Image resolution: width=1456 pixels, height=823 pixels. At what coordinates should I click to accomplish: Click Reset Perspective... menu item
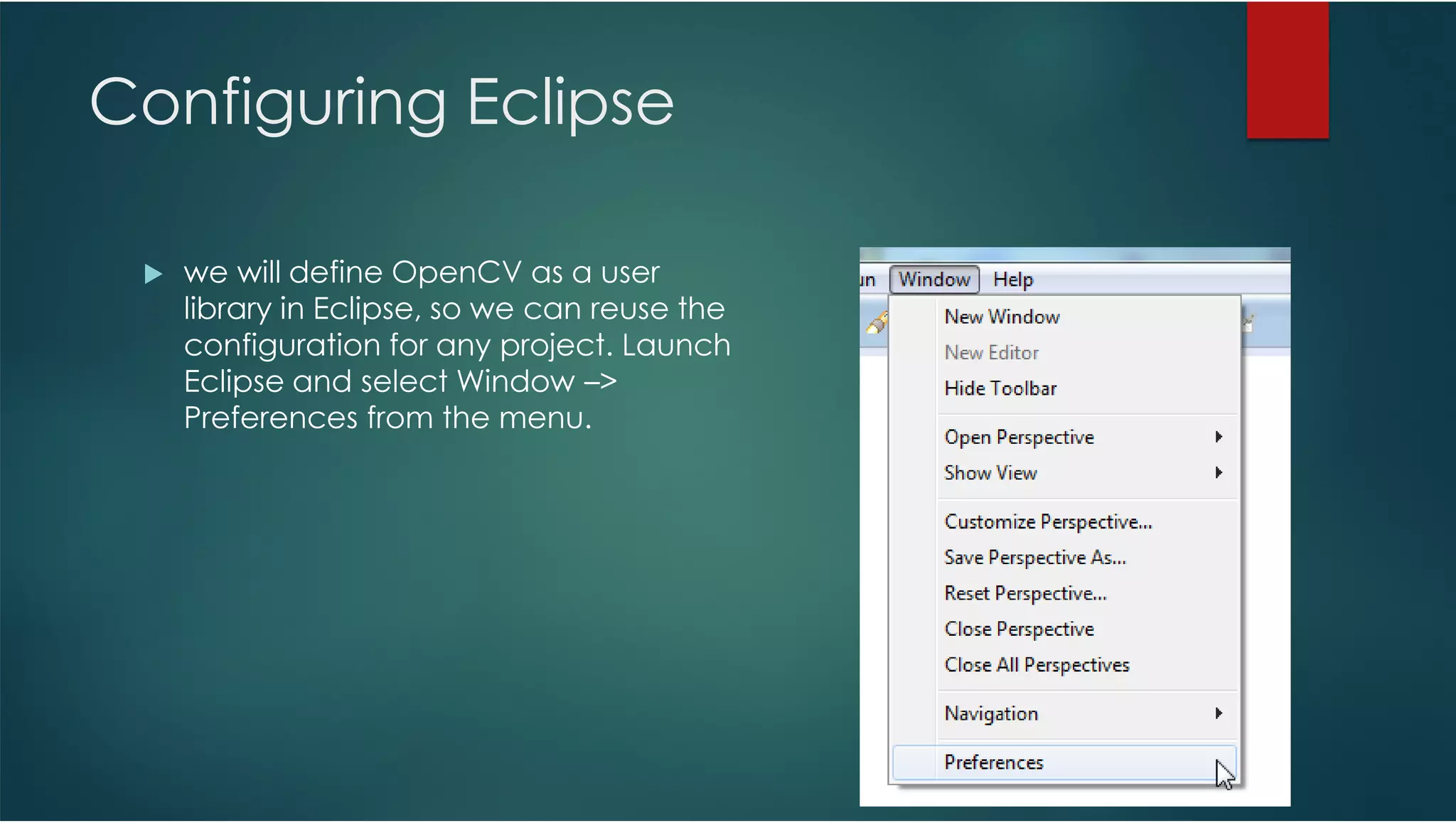pos(1025,593)
